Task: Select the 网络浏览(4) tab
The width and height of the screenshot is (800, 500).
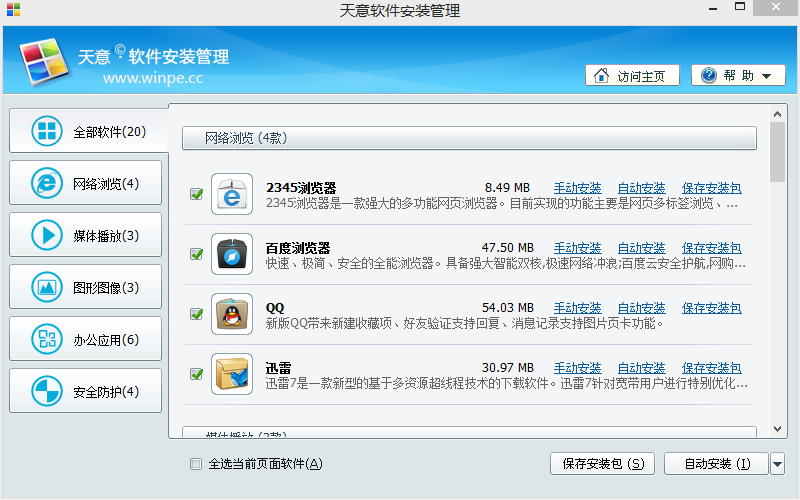Action: (x=85, y=183)
